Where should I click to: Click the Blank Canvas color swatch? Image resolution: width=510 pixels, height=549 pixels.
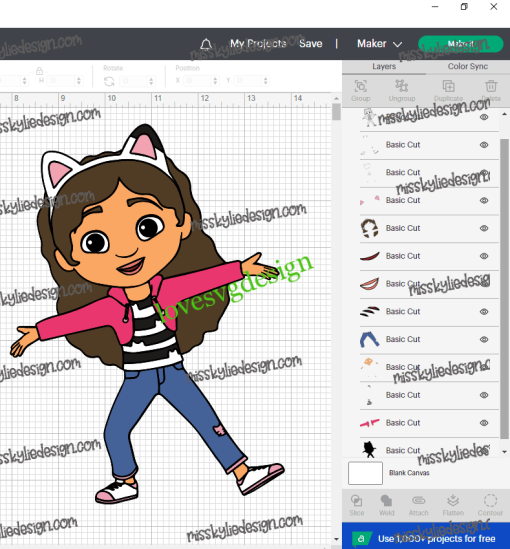365,473
